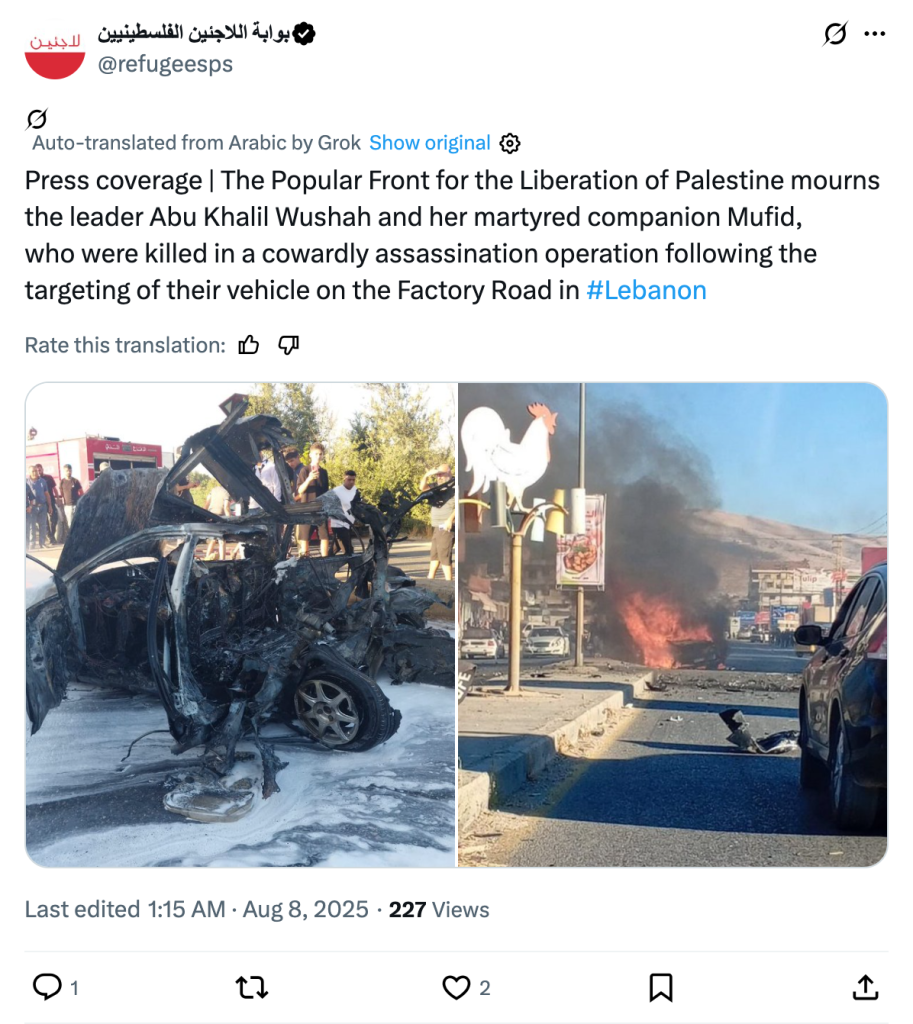Open the refugeesps profile avatar

pos(55,51)
